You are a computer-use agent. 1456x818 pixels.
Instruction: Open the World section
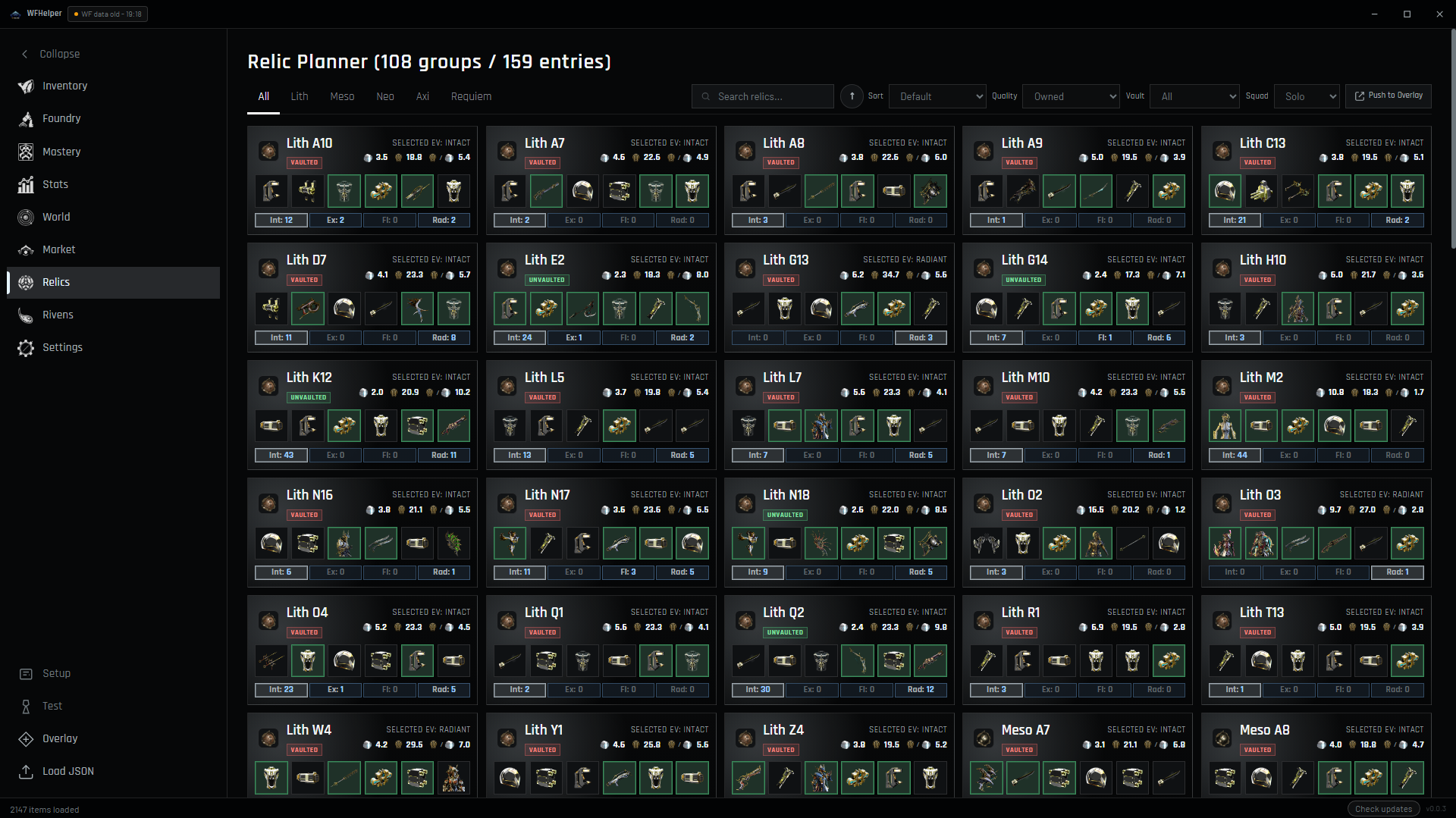tap(113, 217)
